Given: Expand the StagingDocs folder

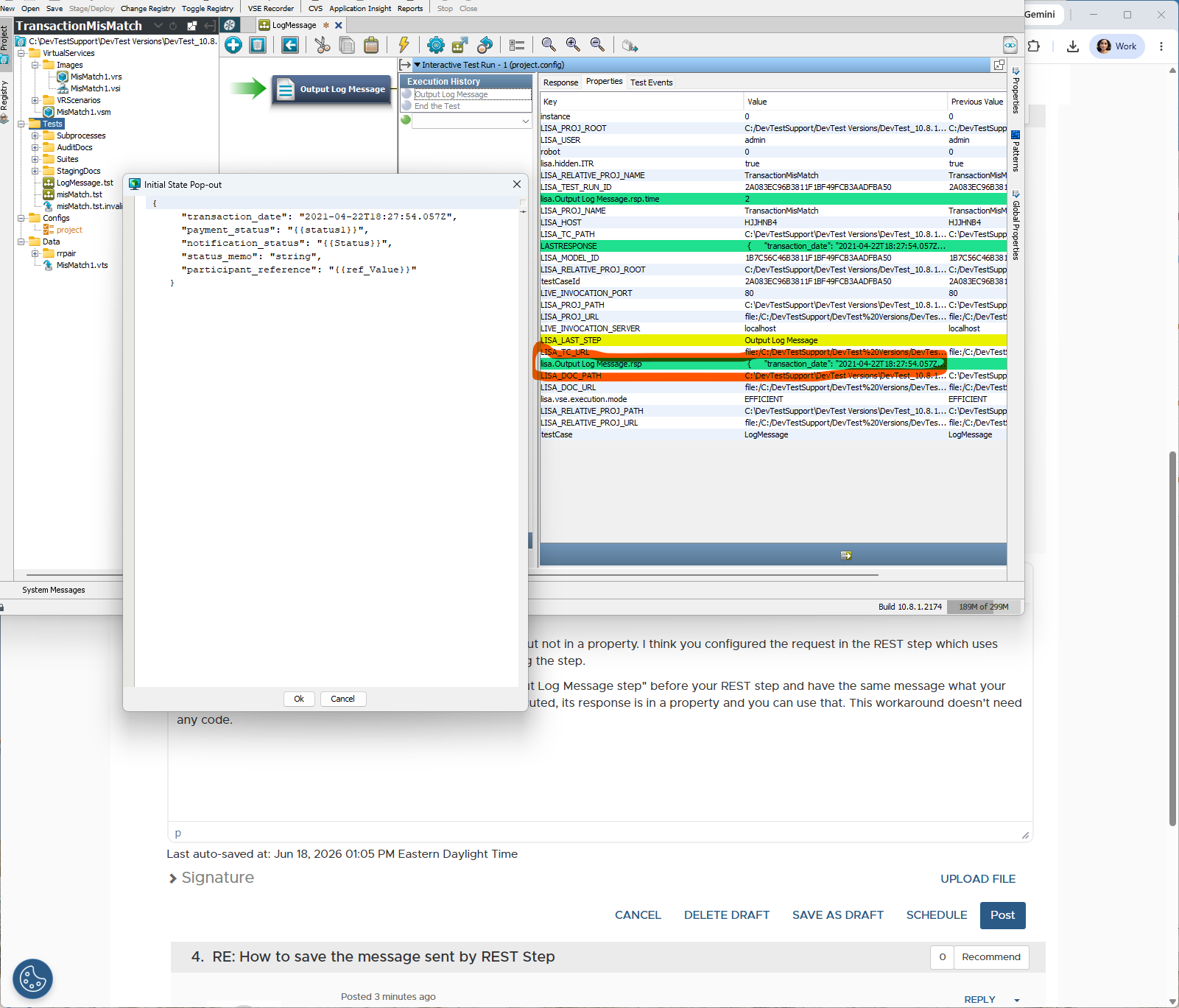Looking at the screenshot, I should [x=35, y=171].
